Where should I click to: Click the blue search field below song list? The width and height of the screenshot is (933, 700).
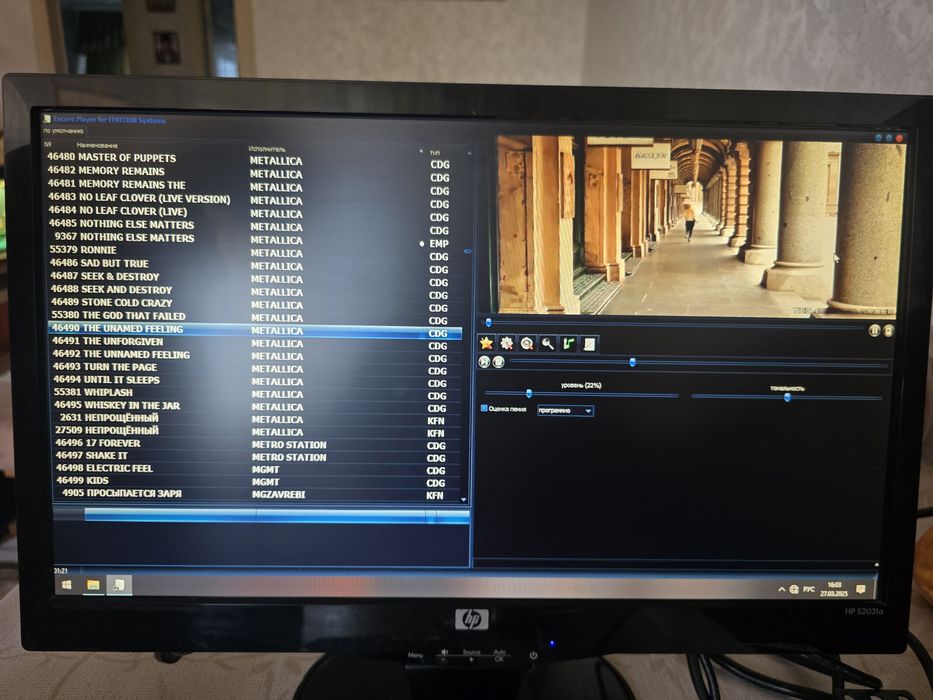pyautogui.click(x=277, y=515)
